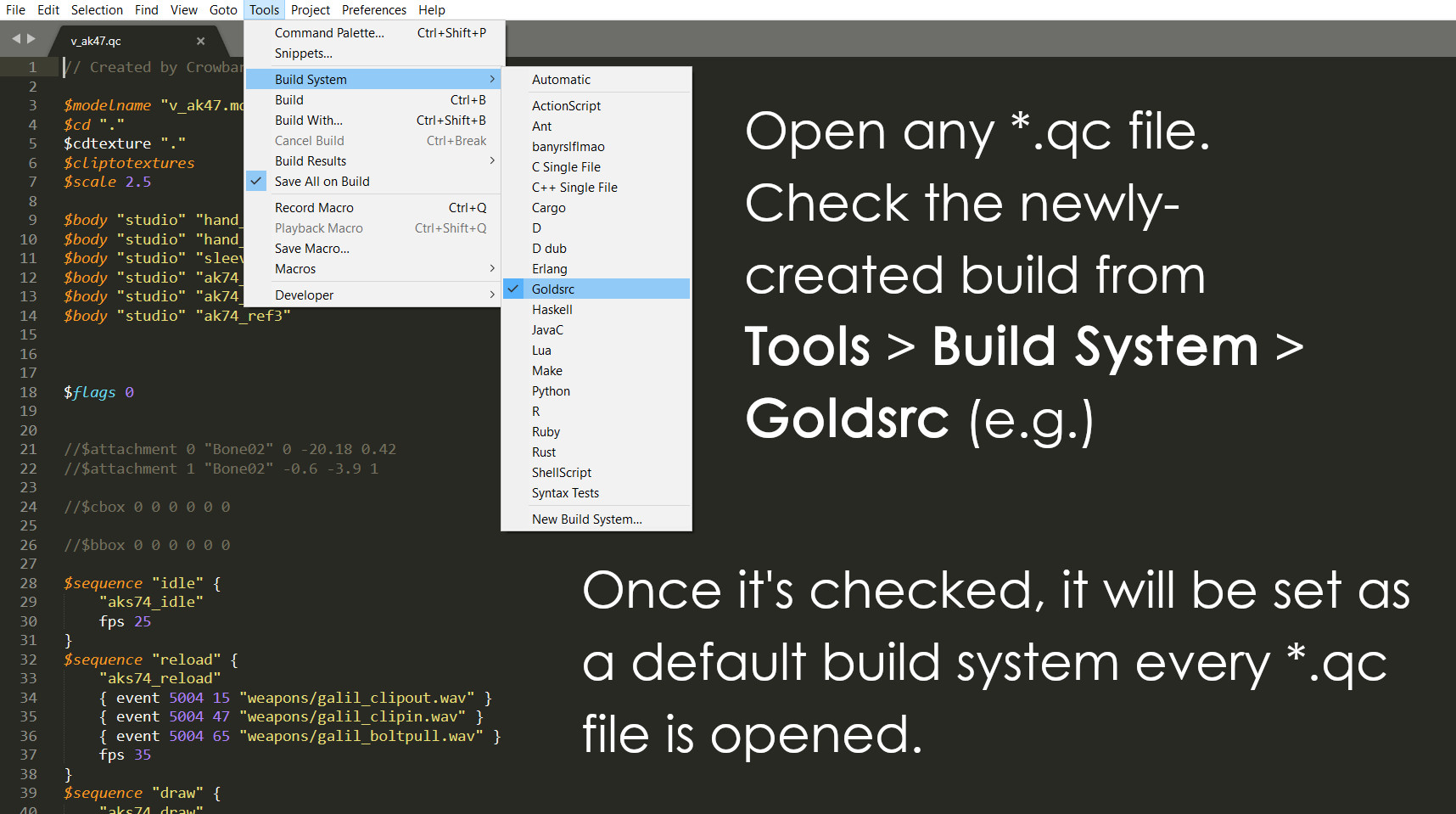Select the Erlang build system
This screenshot has width=1456, height=814.
[x=550, y=268]
